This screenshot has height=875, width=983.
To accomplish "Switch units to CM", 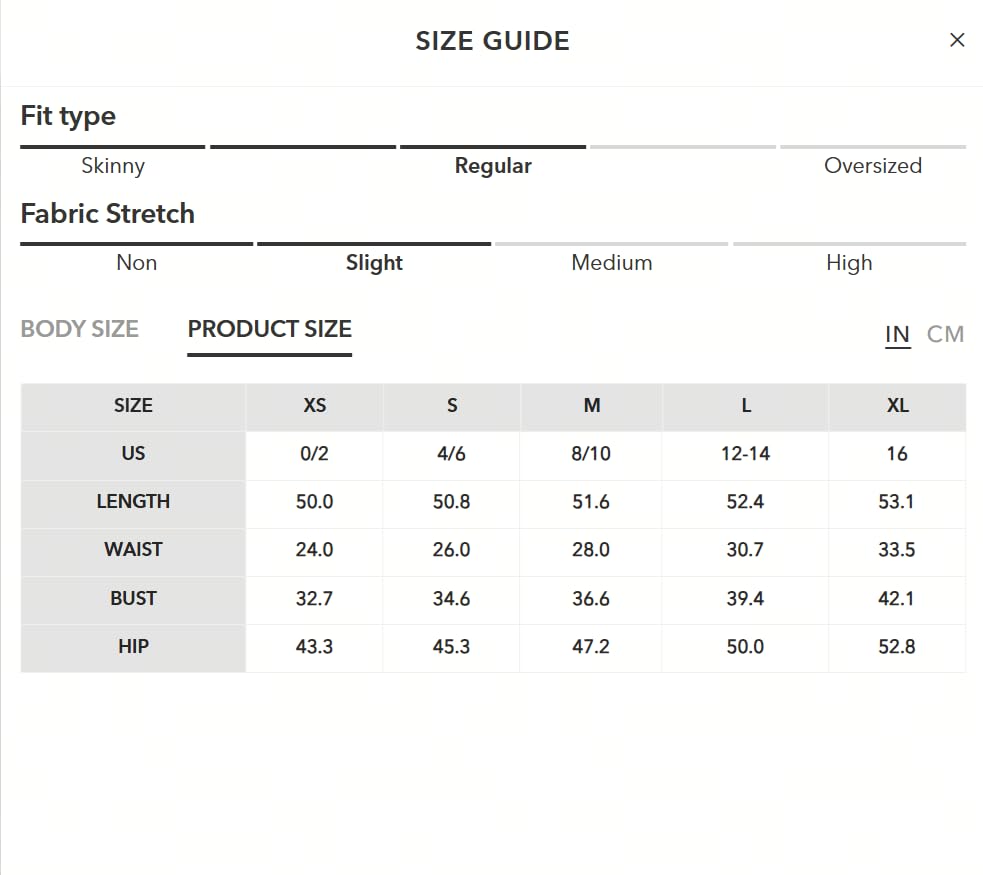I will pos(945,334).
